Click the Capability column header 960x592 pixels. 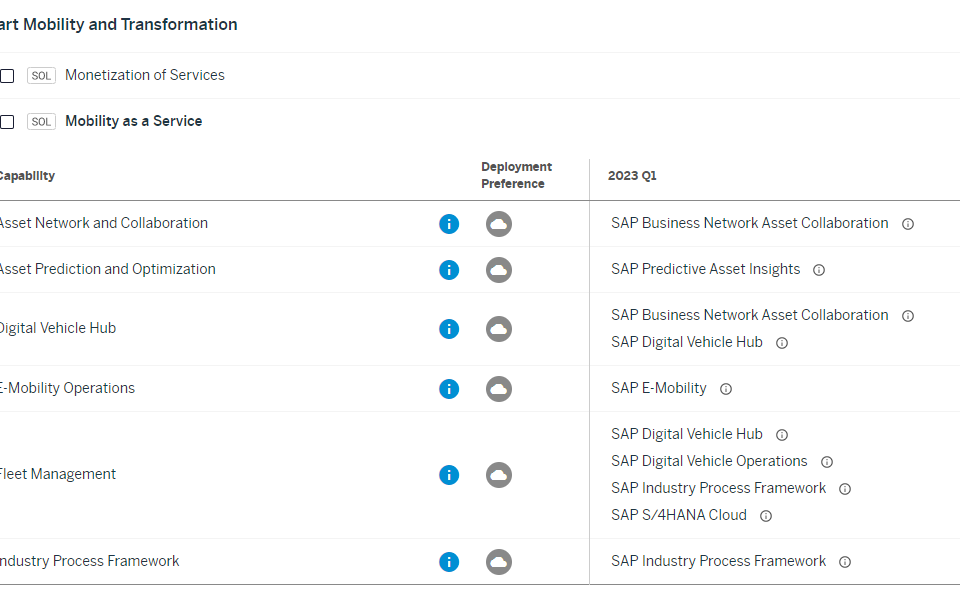tap(27, 176)
